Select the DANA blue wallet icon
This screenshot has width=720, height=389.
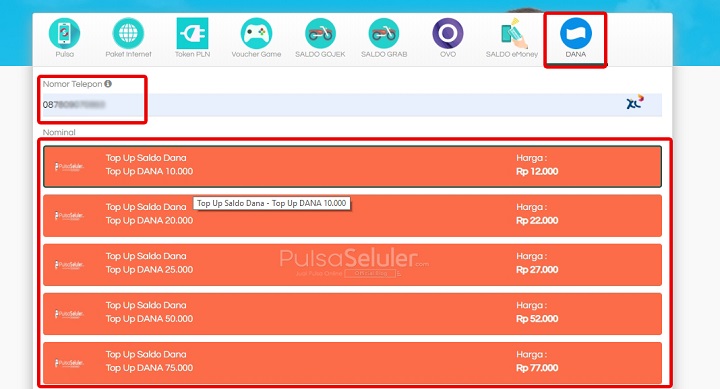tap(576, 33)
